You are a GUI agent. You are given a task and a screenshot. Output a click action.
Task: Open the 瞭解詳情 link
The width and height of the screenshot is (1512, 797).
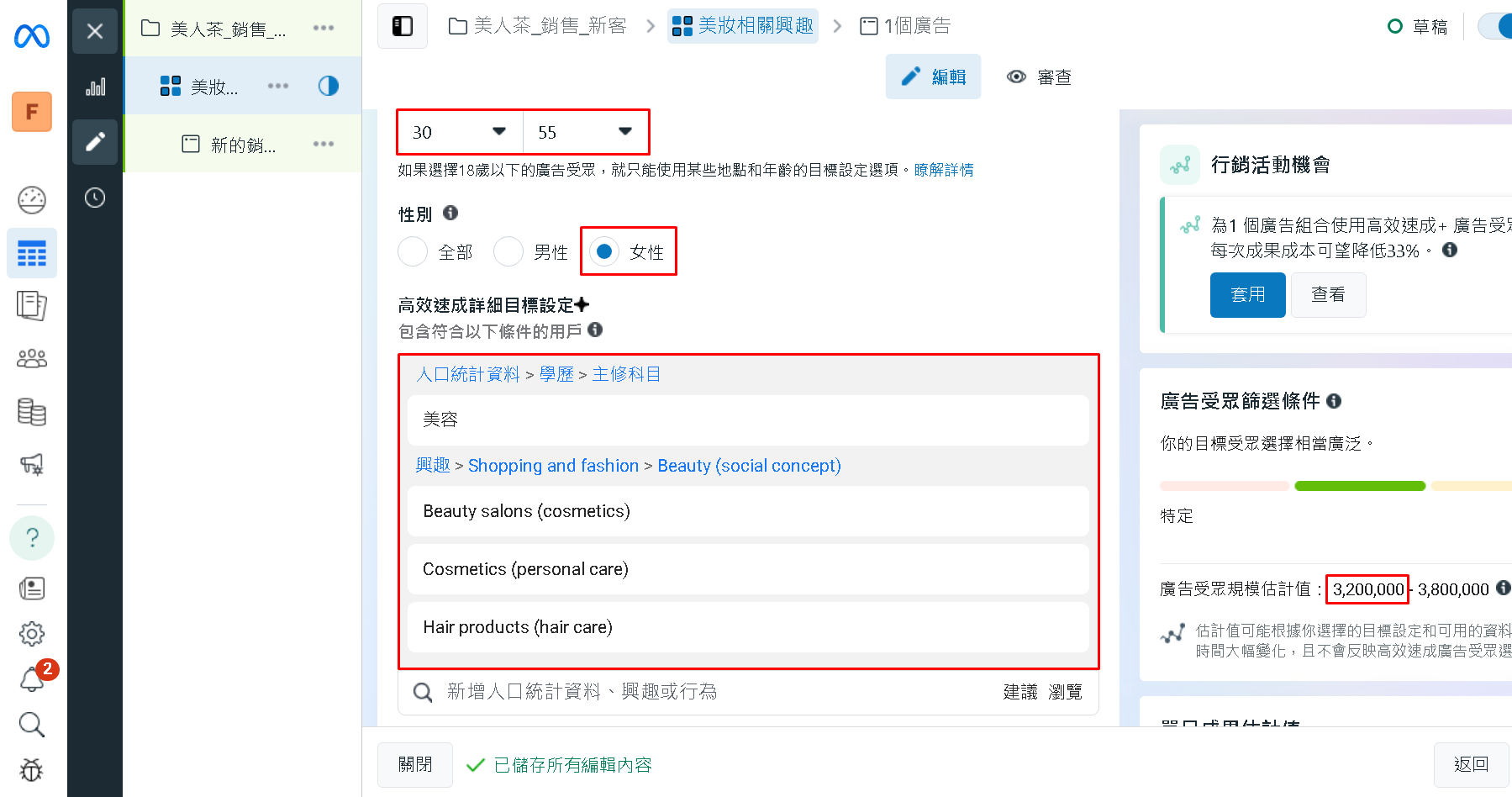click(x=944, y=170)
